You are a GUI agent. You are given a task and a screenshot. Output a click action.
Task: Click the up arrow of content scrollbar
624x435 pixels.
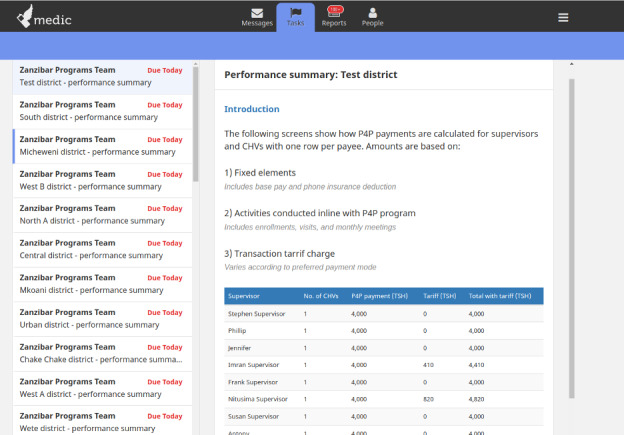tap(571, 64)
